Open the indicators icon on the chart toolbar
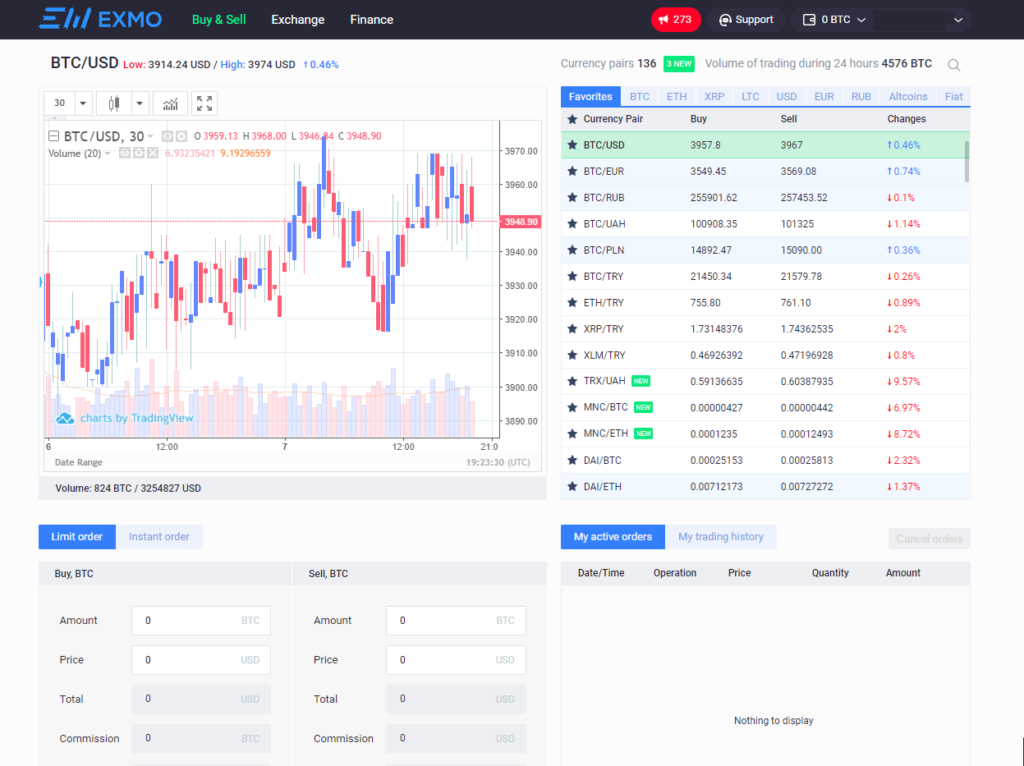Image resolution: width=1024 pixels, height=766 pixels. 170,103
